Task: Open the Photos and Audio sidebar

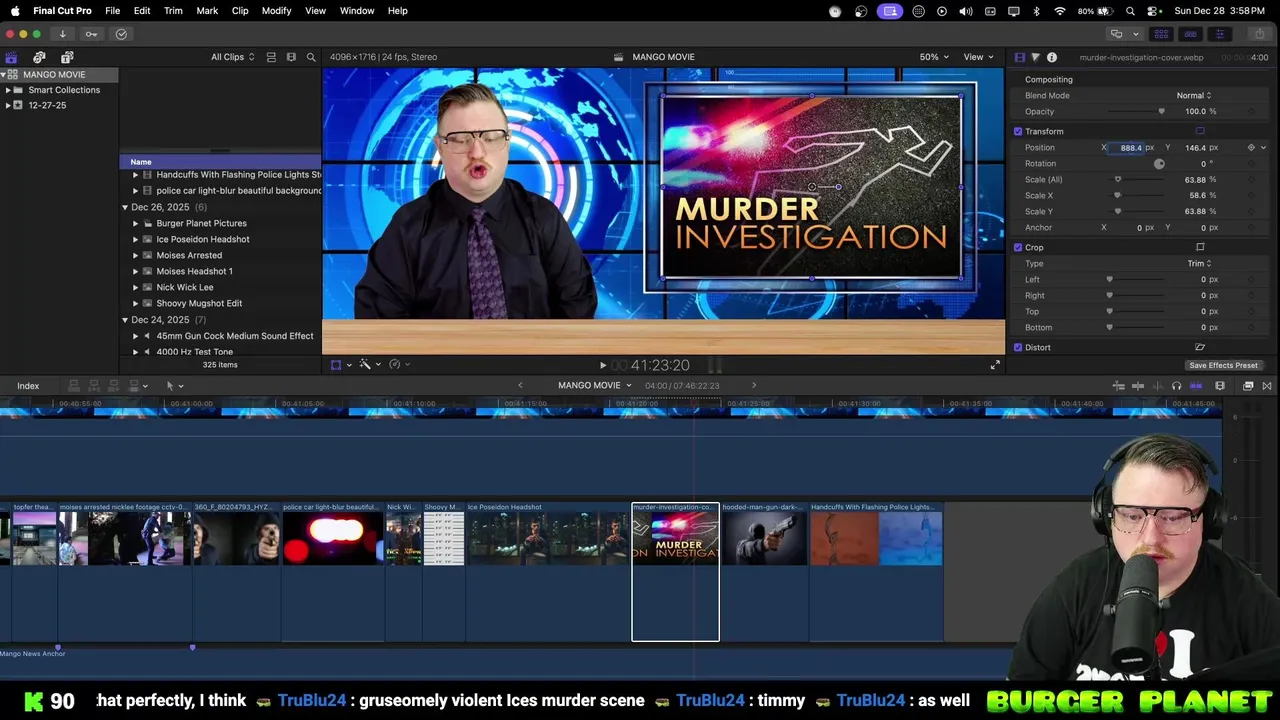Action: click(39, 57)
